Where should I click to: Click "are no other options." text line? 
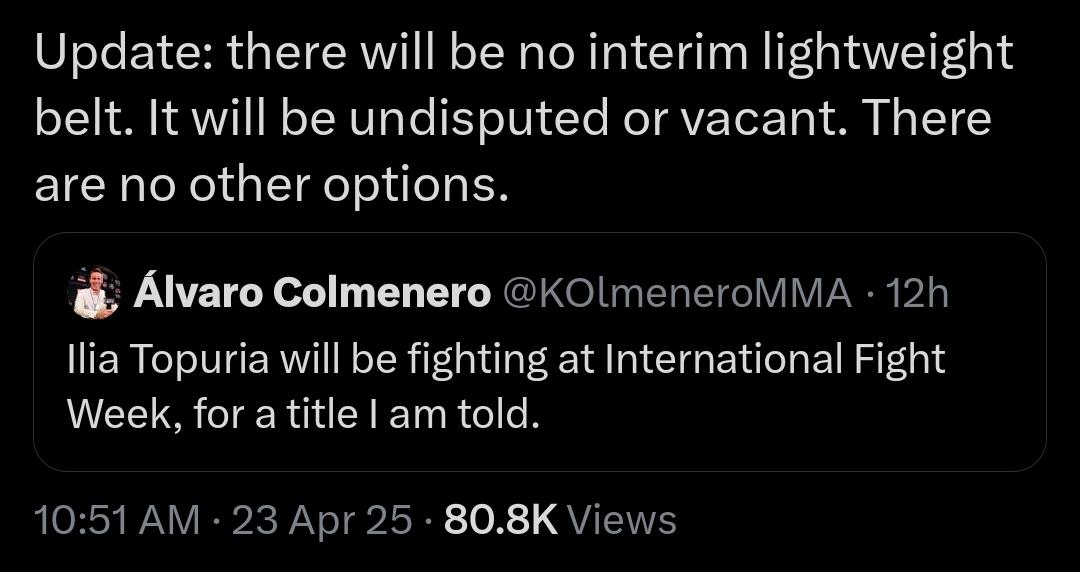[x=271, y=186]
